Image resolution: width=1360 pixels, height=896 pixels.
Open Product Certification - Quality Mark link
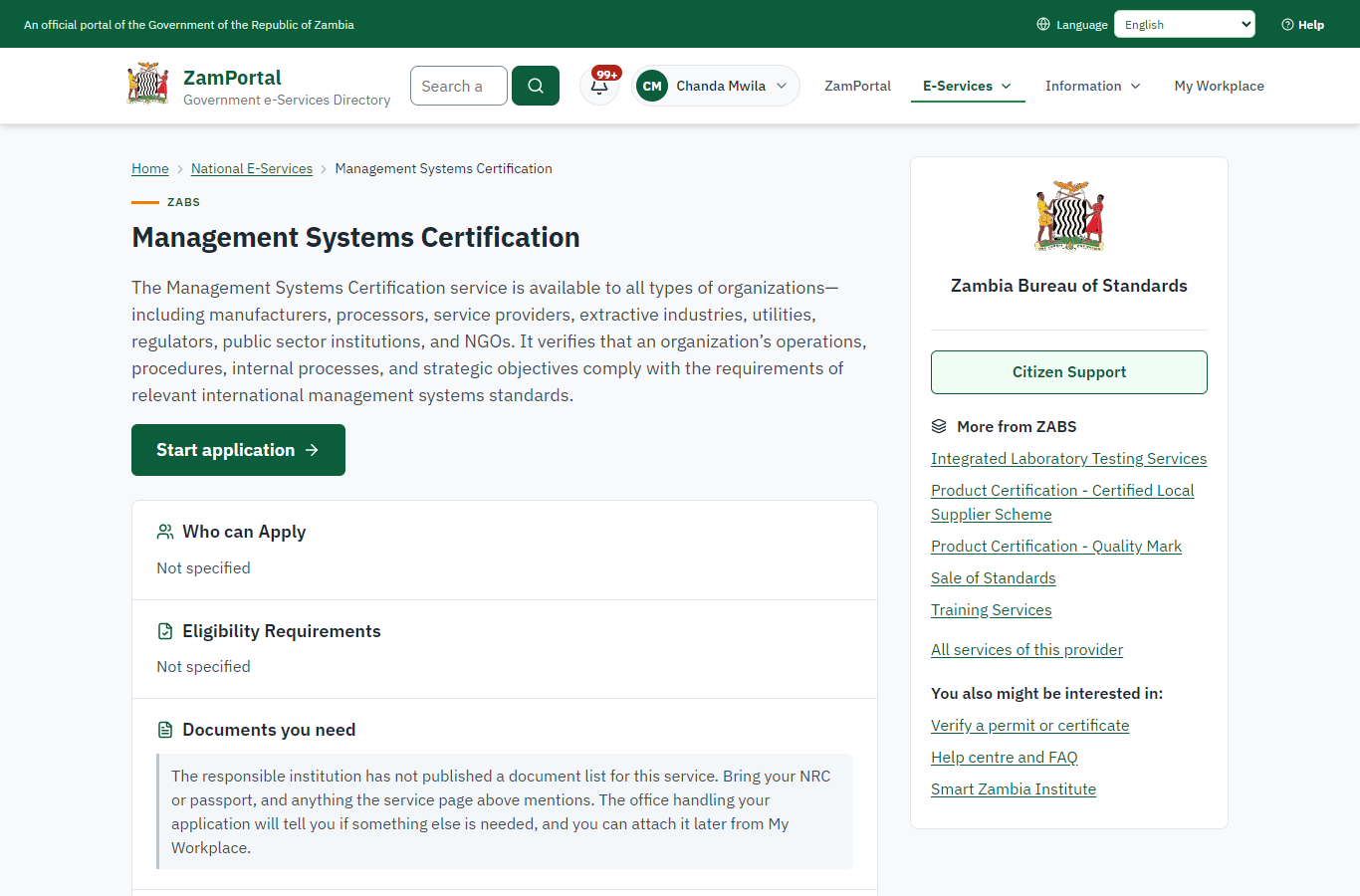1056,547
